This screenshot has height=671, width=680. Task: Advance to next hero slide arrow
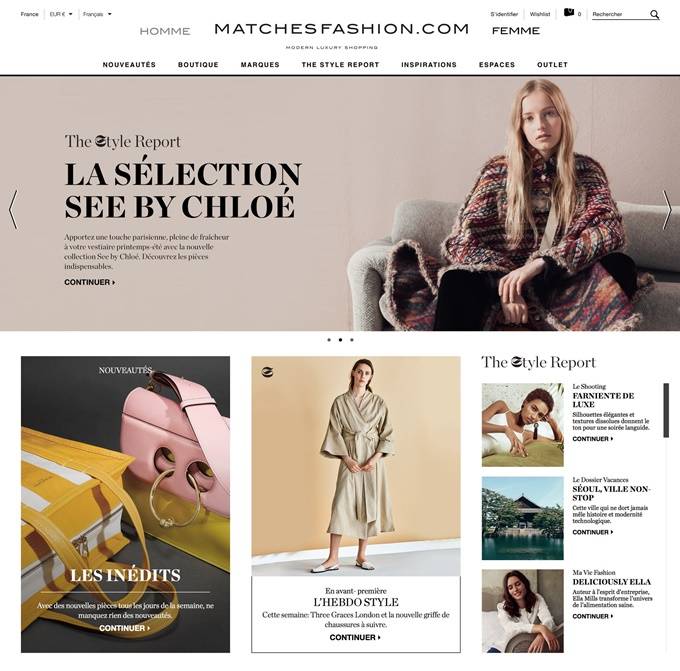point(667,210)
